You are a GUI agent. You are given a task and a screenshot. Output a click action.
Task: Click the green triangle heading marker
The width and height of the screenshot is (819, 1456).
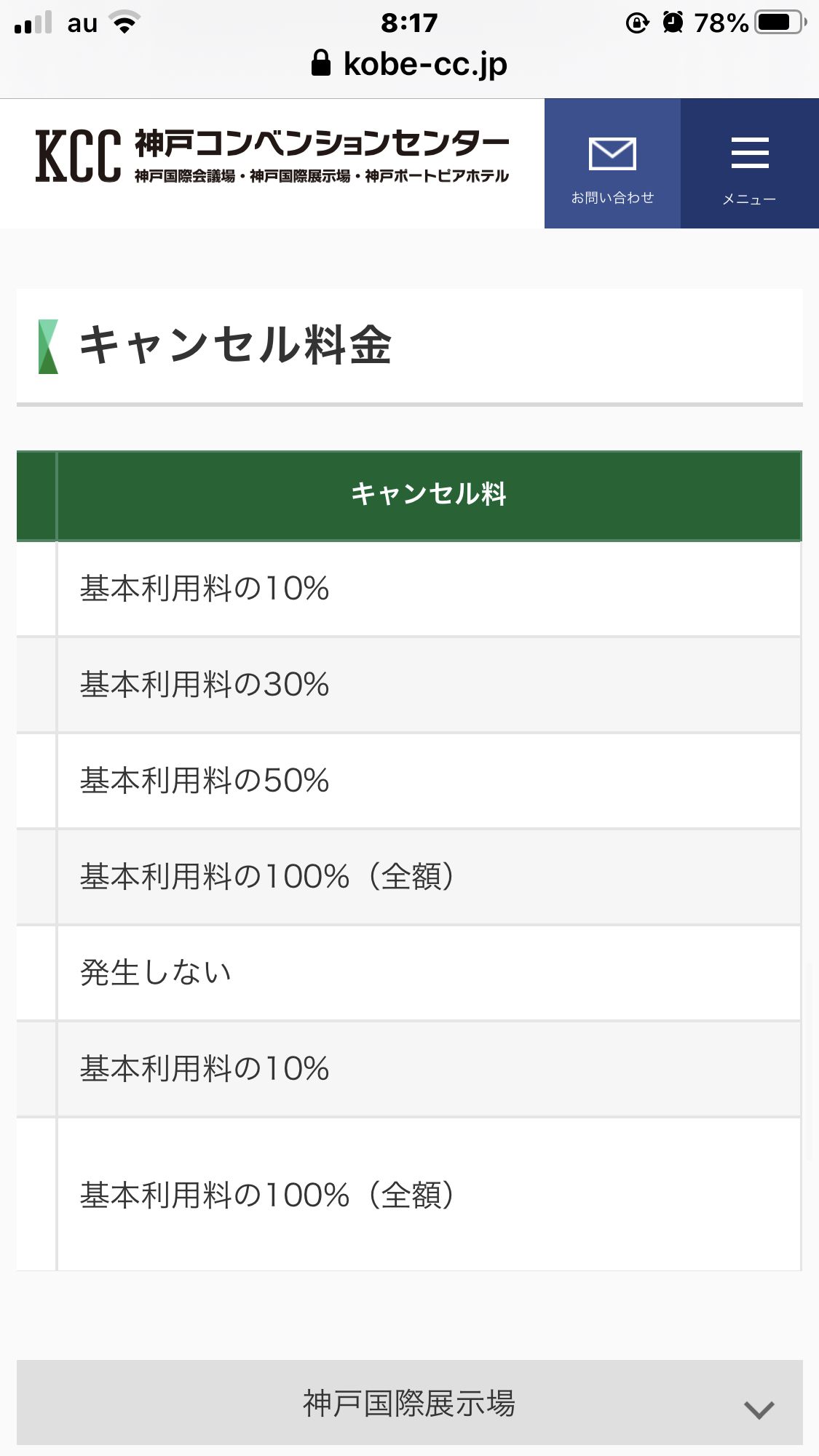click(x=48, y=346)
